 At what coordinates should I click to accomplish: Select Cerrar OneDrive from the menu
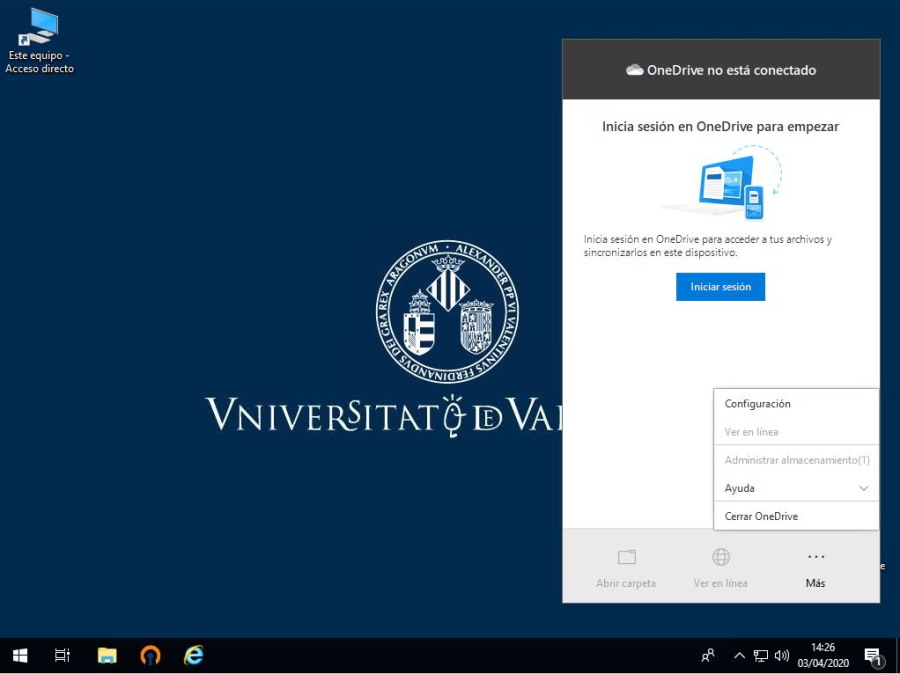(796, 516)
